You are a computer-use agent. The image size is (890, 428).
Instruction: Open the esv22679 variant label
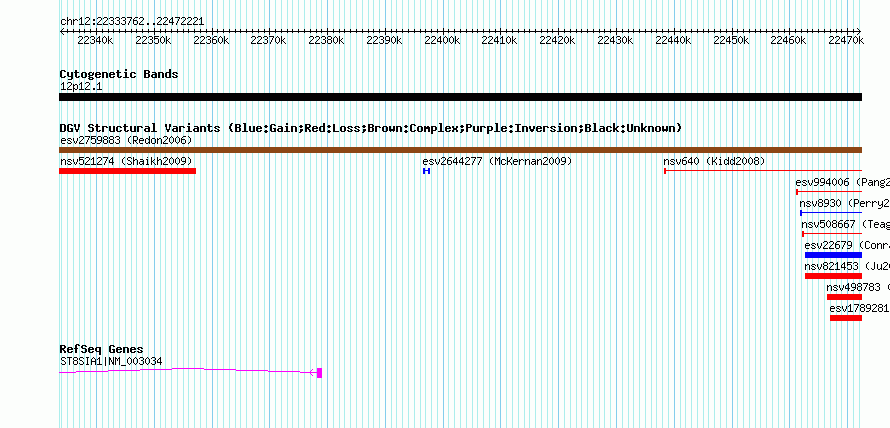(x=847, y=245)
